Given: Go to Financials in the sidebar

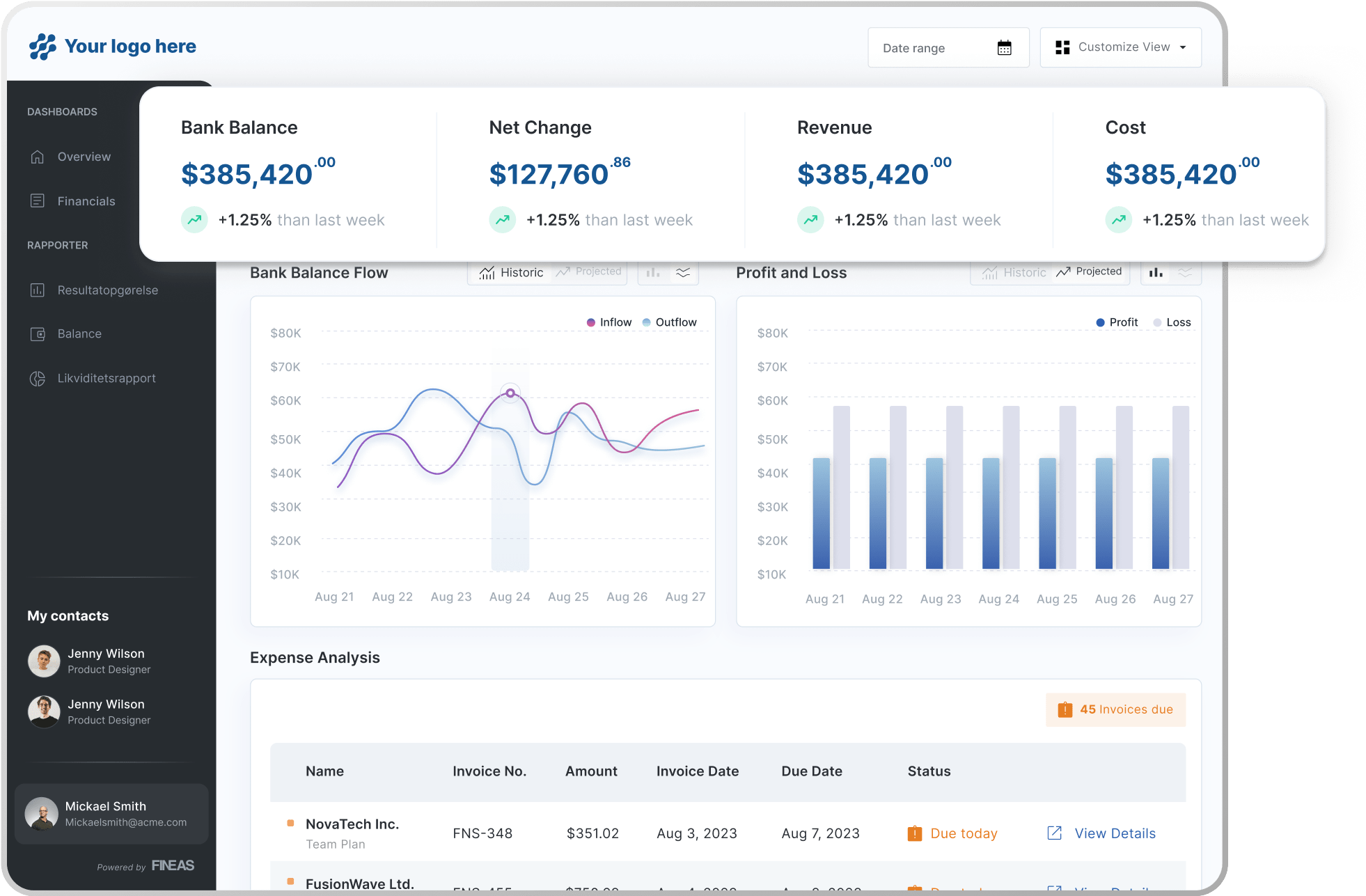Looking at the screenshot, I should 86,201.
